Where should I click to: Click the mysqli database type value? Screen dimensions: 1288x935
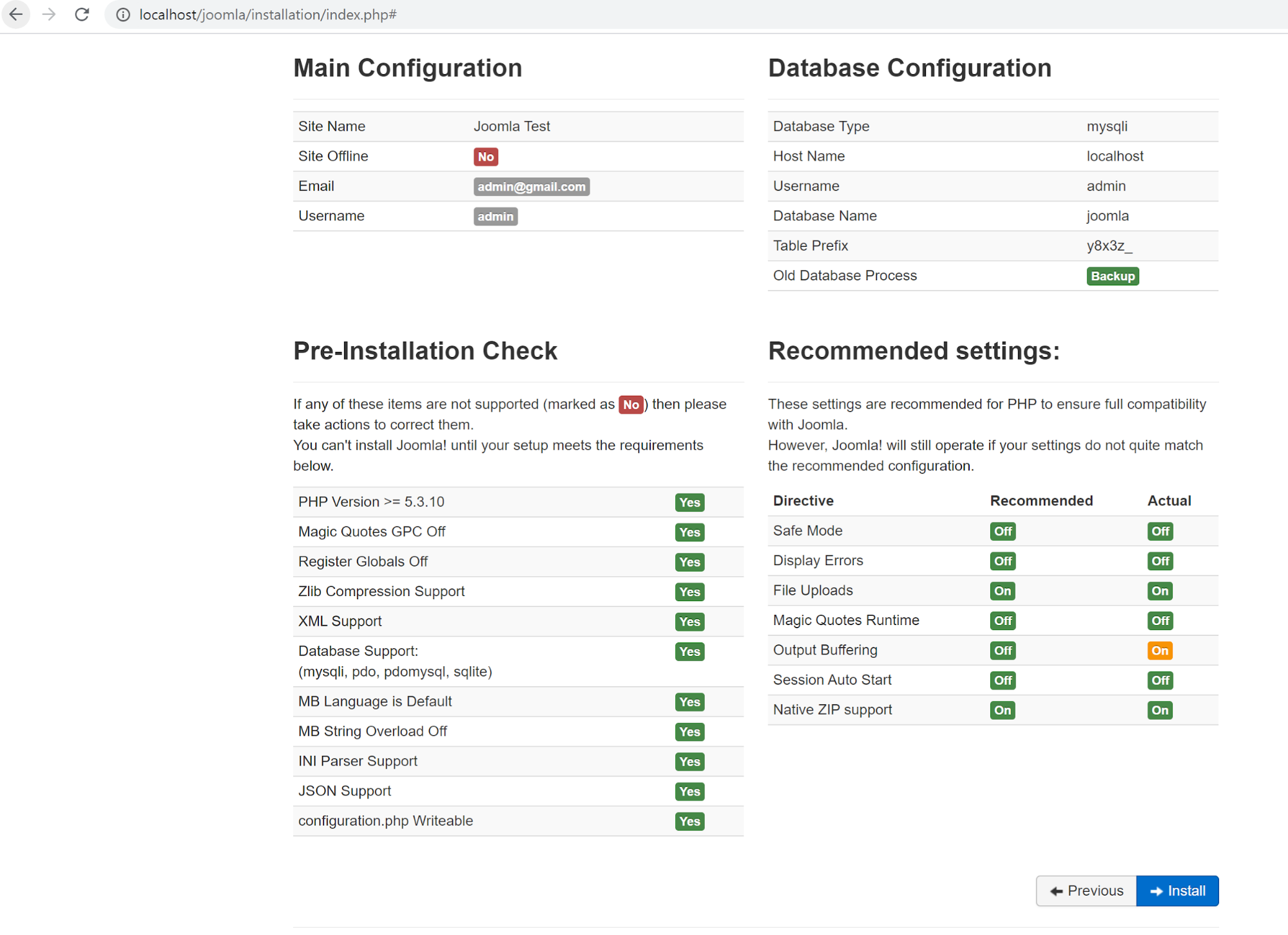(1107, 126)
